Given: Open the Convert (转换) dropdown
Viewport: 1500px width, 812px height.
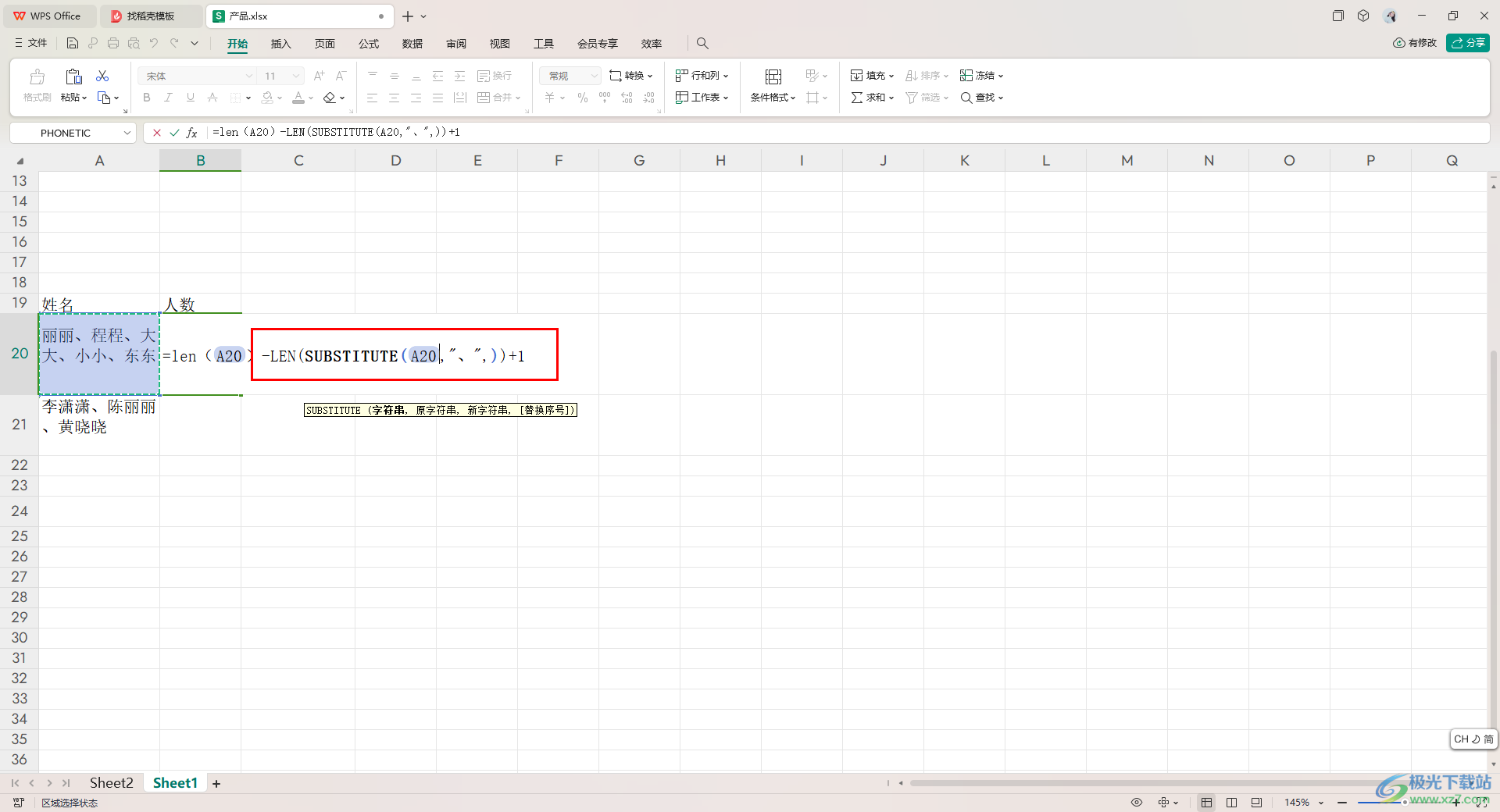Looking at the screenshot, I should pos(630,76).
